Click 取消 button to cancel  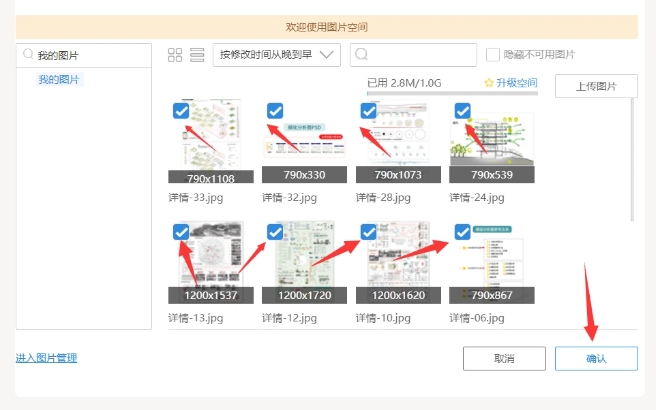point(504,359)
